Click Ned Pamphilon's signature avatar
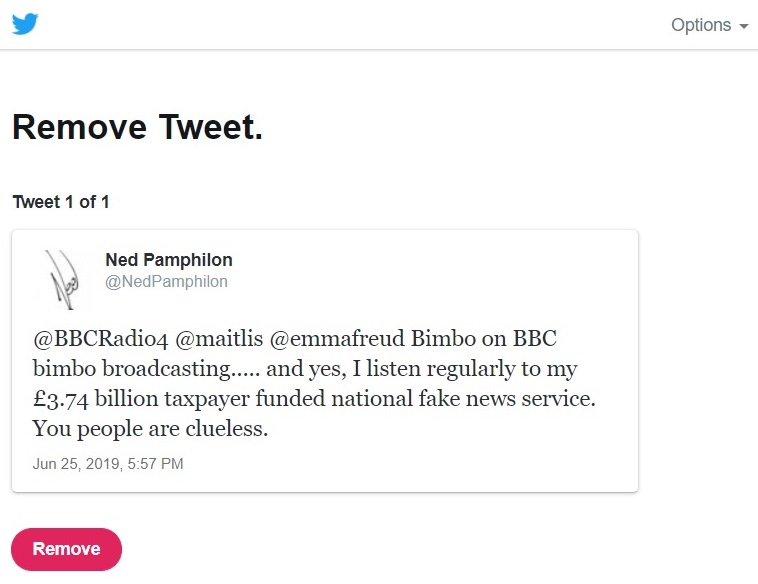The width and height of the screenshot is (758, 584). (x=63, y=279)
